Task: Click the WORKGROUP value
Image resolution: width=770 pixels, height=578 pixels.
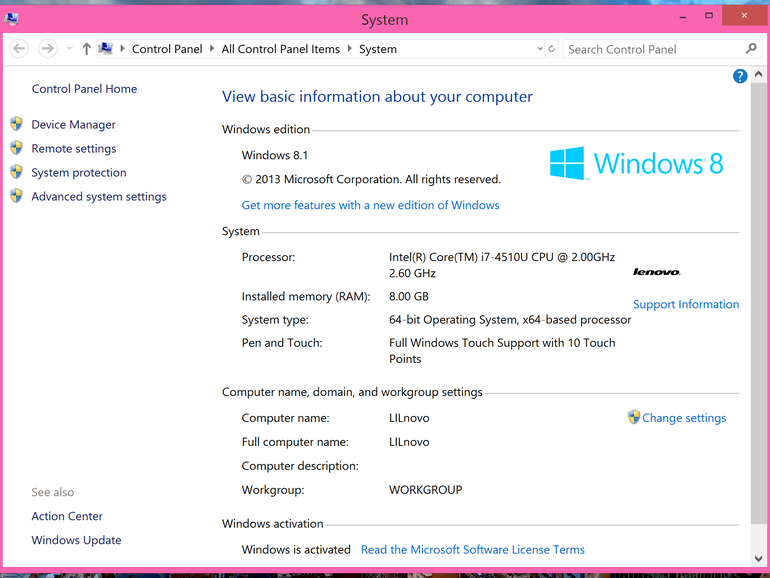Action: (x=425, y=490)
